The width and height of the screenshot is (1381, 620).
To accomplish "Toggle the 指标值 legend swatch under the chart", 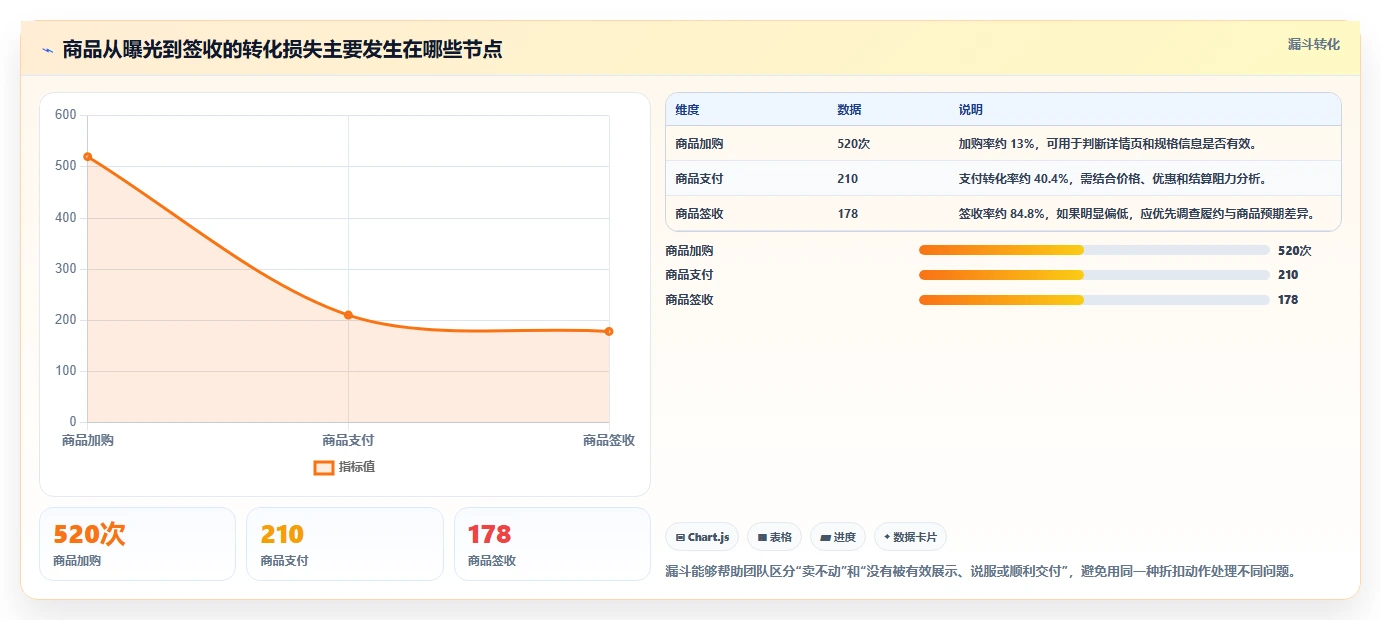I will pyautogui.click(x=324, y=467).
